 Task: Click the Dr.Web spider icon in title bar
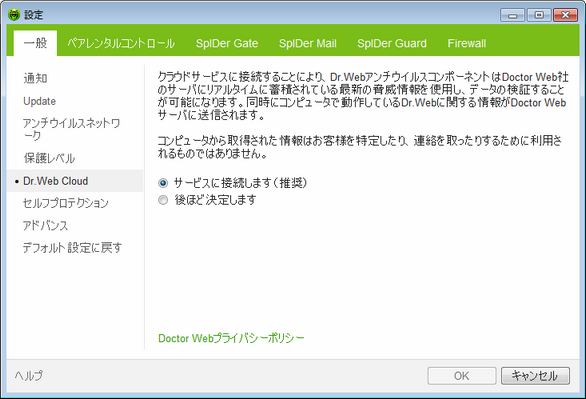tap(14, 15)
